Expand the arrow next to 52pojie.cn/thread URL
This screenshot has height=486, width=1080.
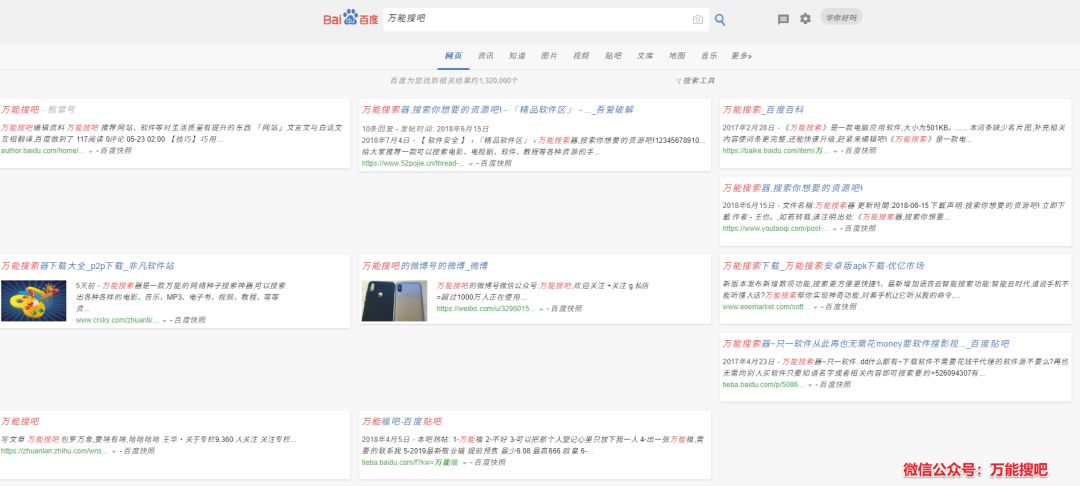(470, 164)
